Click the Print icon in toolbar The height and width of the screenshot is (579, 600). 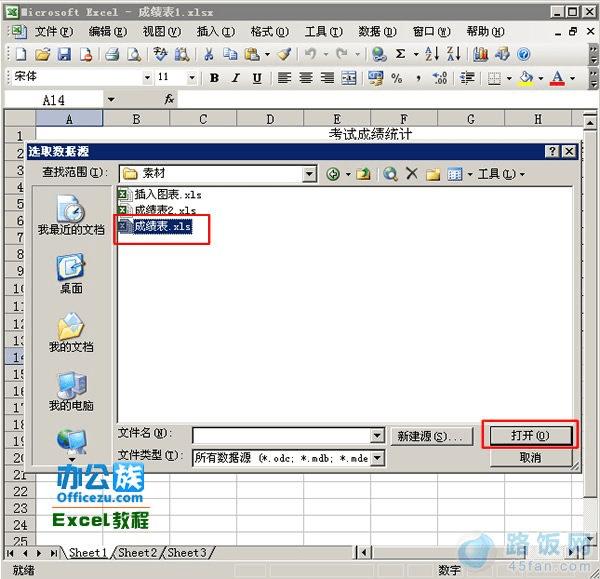point(112,54)
